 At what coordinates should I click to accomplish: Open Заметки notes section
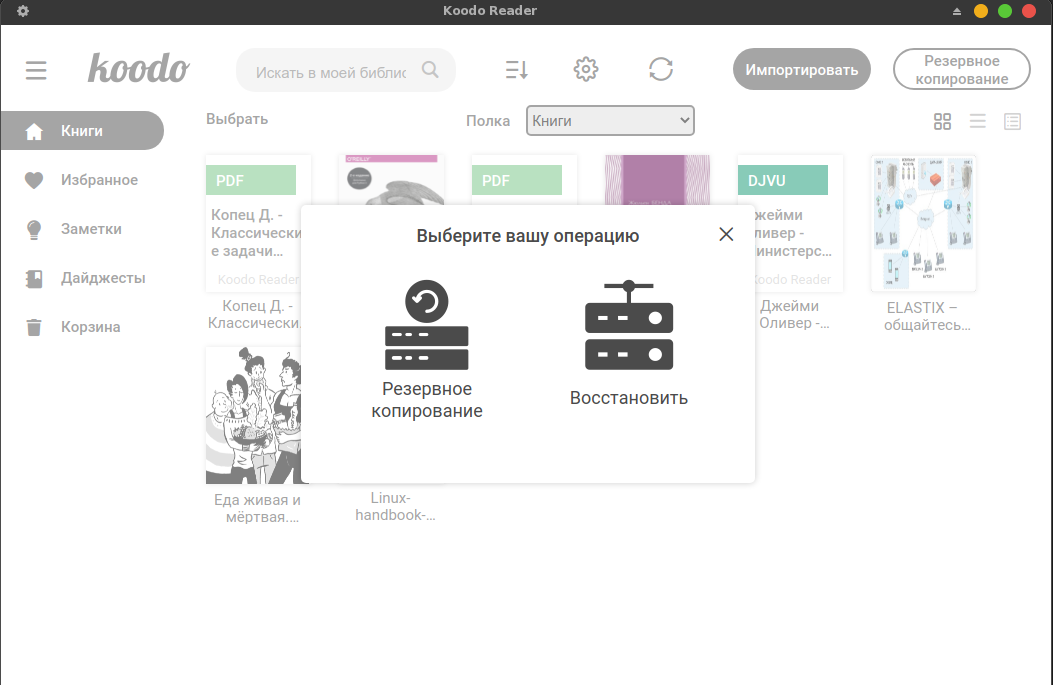point(91,229)
